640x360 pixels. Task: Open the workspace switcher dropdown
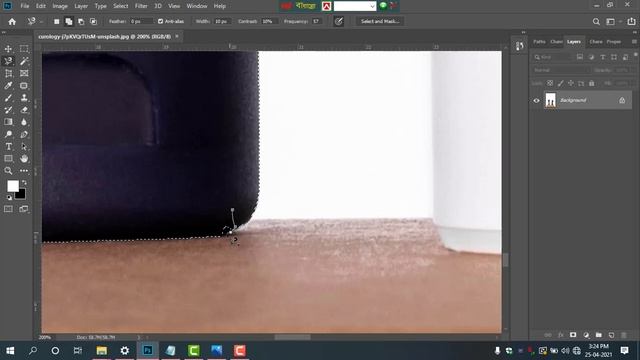pyautogui.click(x=613, y=22)
